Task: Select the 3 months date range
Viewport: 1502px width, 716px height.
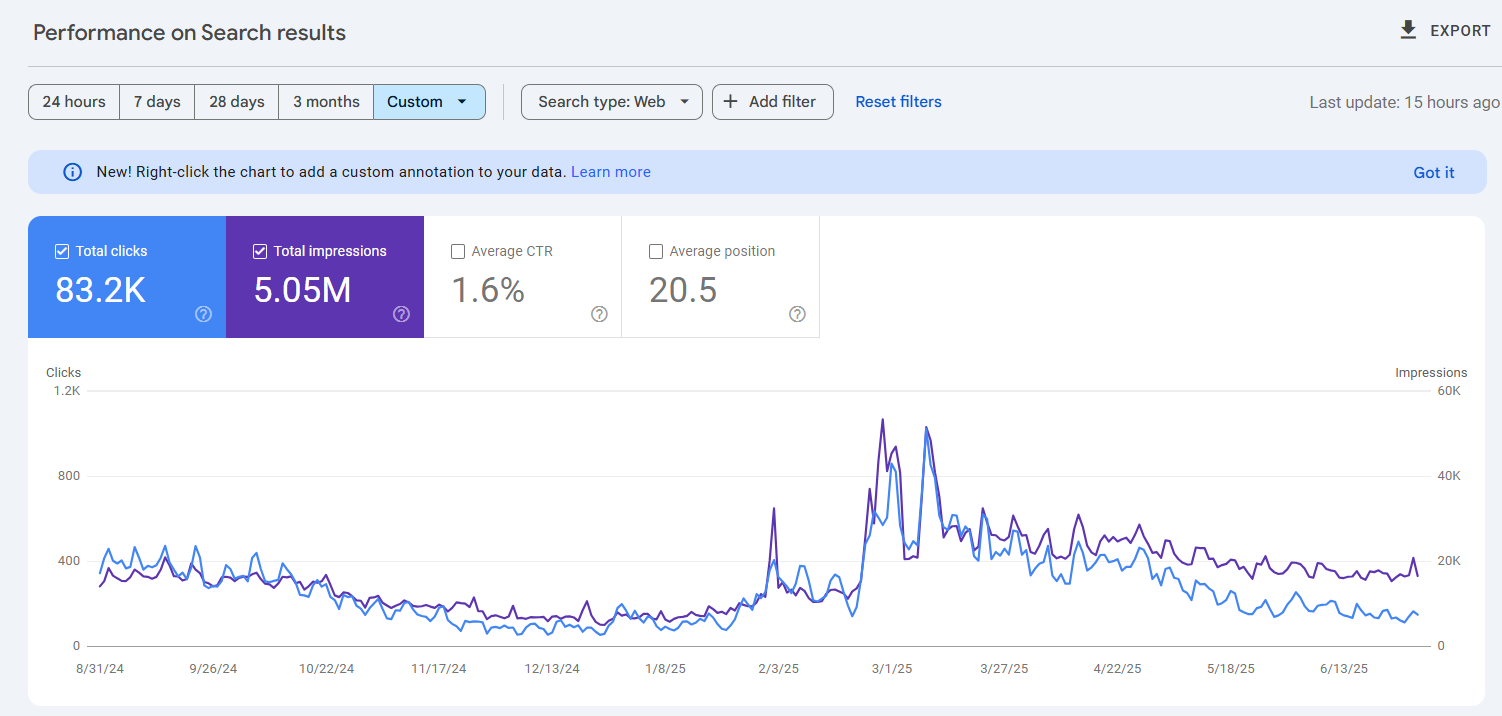Action: (x=325, y=101)
